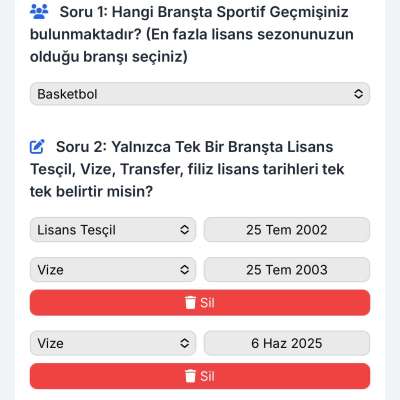Click the arrows on the Basketbol select

[358, 94]
